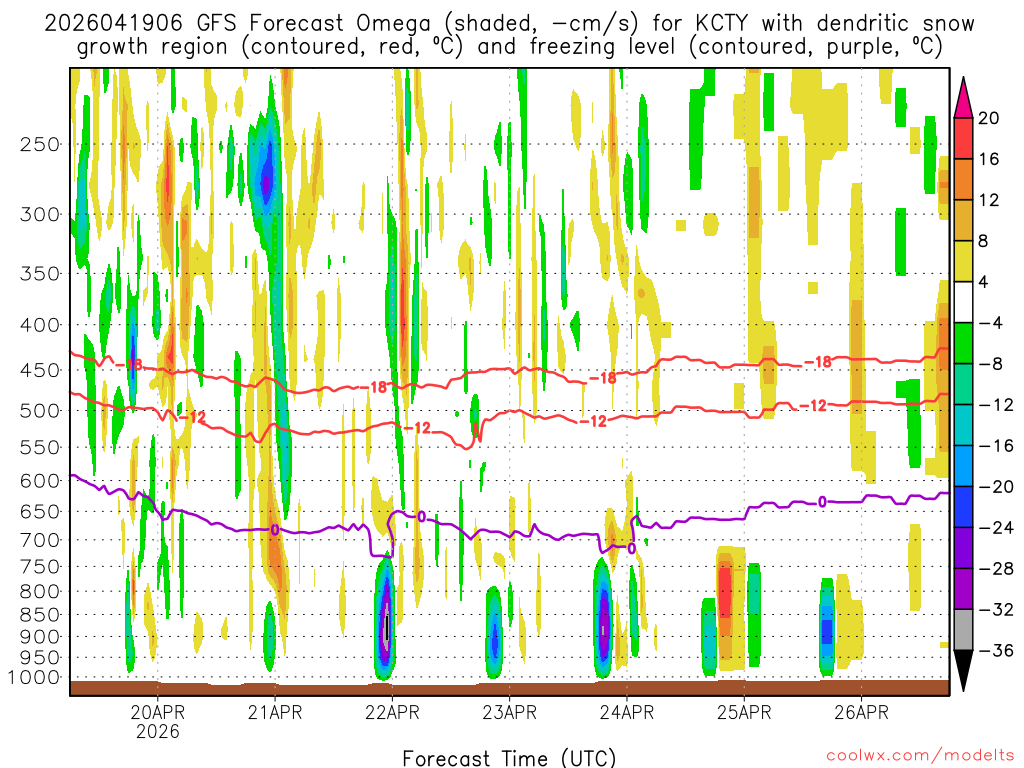Click the orange color bar segment between 12 and 16
1024x768 pixels.
963,179
